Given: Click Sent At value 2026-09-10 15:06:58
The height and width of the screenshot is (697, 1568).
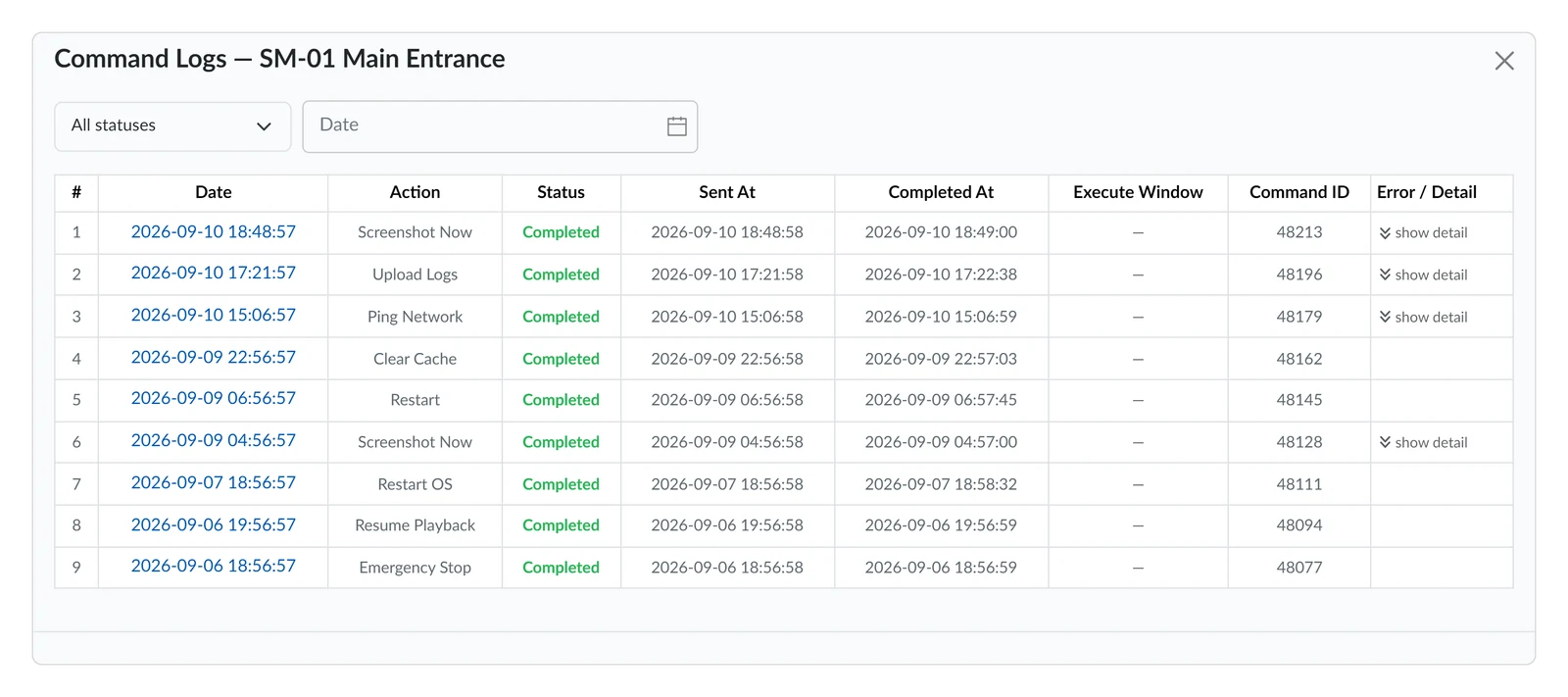Looking at the screenshot, I should click(727, 318).
